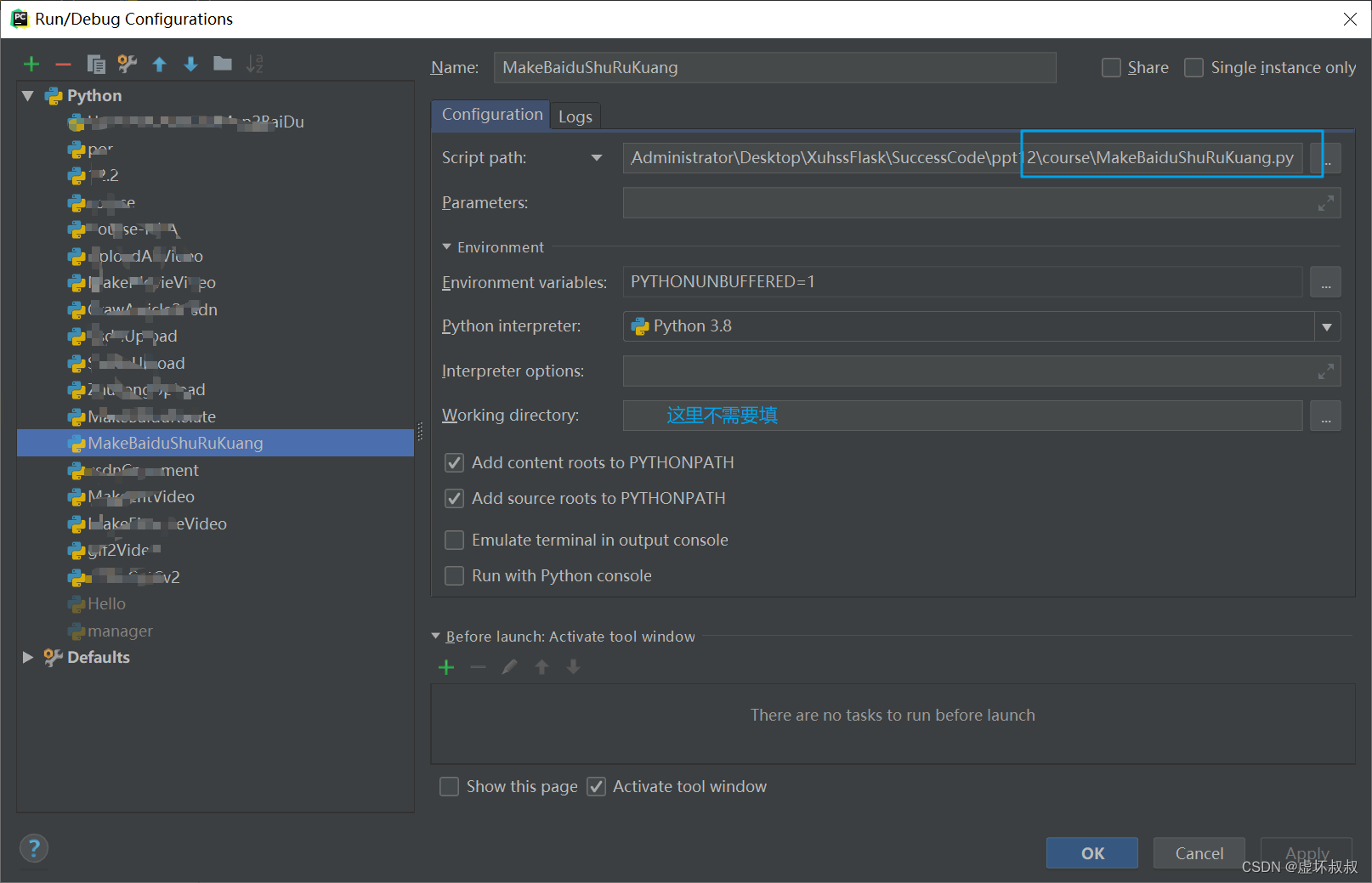Click the Working directory input field

[962, 416]
